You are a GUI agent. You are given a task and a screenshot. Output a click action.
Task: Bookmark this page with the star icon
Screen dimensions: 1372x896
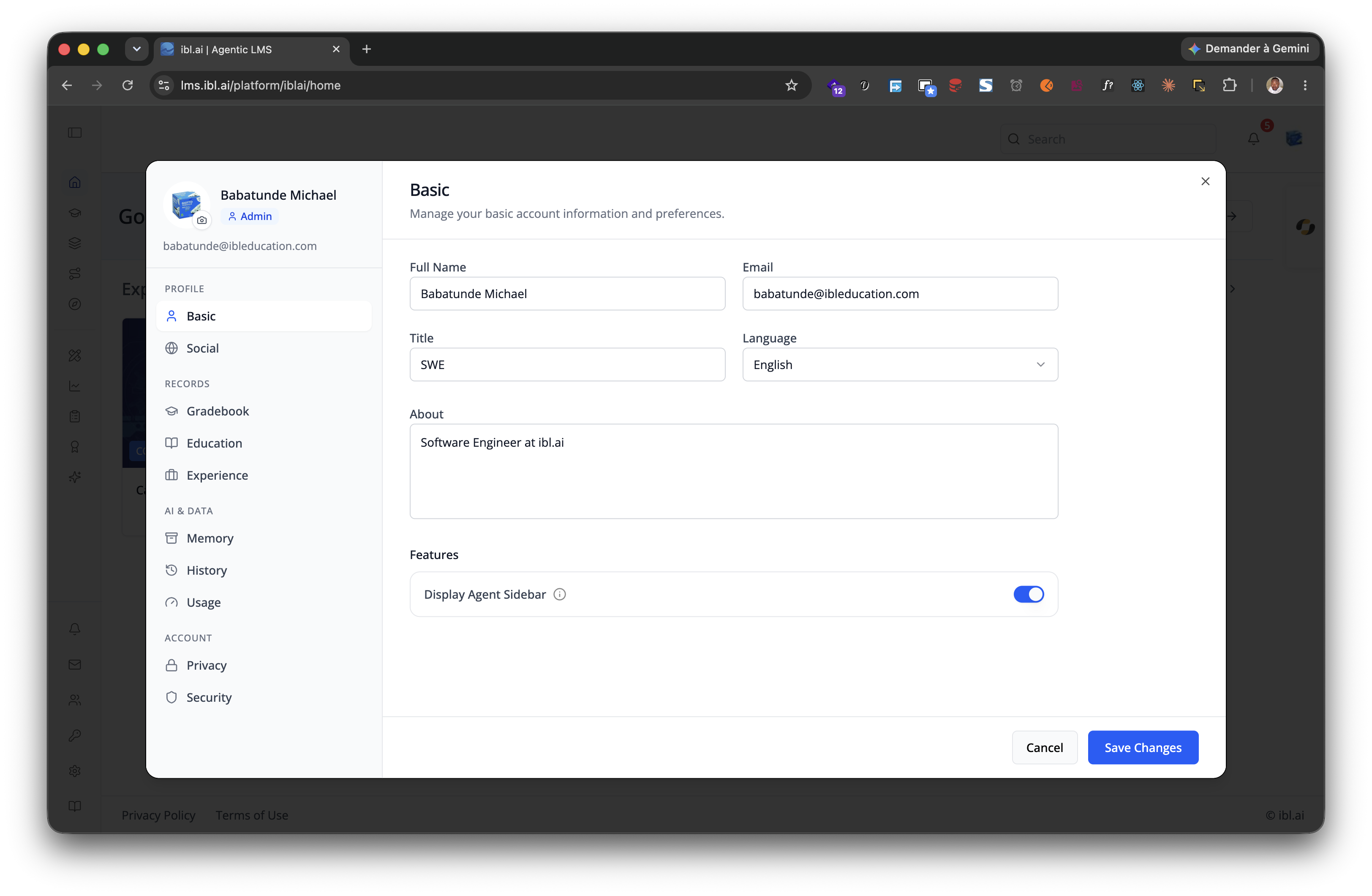(x=792, y=85)
